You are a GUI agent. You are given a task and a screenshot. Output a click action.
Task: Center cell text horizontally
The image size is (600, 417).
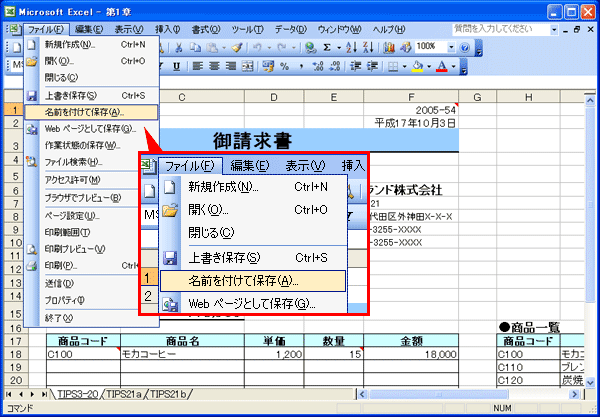click(x=214, y=67)
